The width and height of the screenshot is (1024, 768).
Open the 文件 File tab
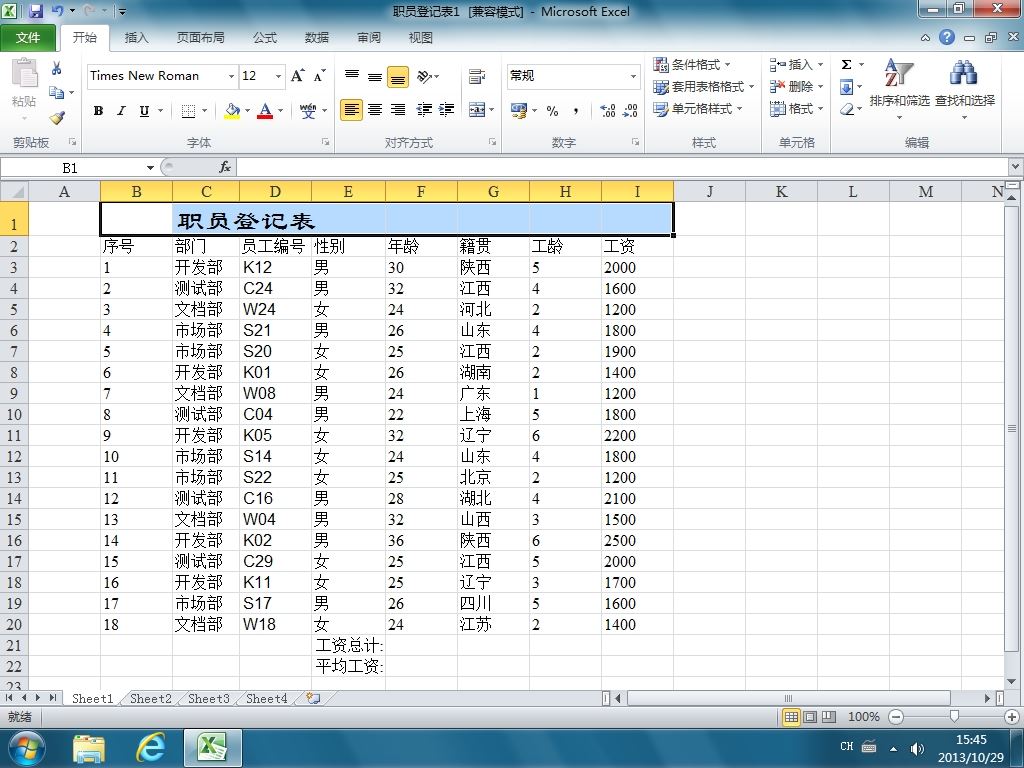point(27,38)
